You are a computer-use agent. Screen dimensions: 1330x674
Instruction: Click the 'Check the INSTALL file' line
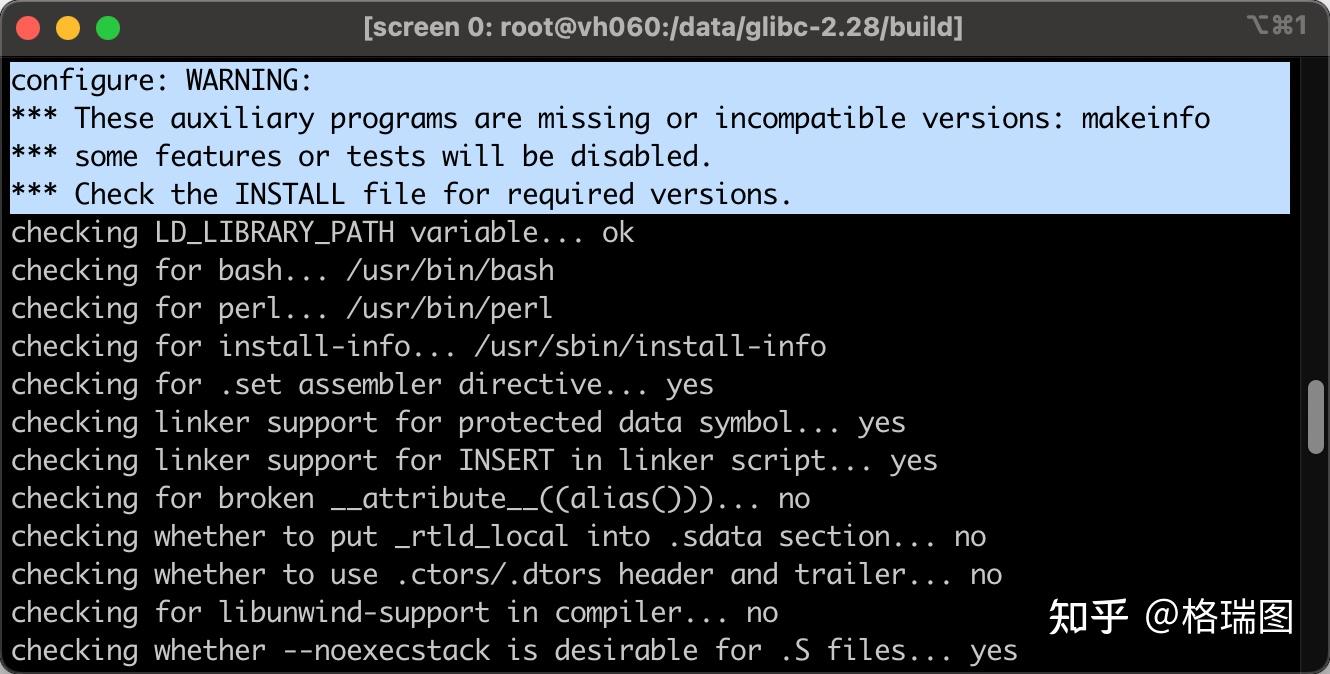401,194
